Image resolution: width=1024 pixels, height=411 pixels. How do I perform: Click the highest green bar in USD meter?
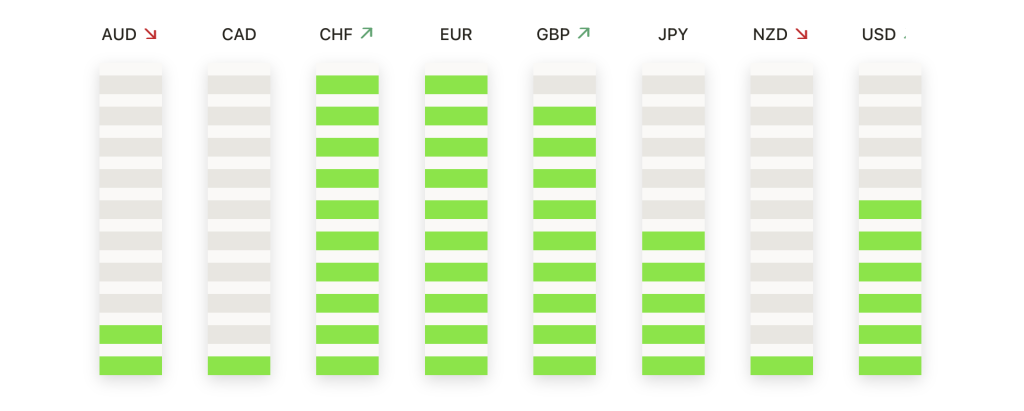890,210
